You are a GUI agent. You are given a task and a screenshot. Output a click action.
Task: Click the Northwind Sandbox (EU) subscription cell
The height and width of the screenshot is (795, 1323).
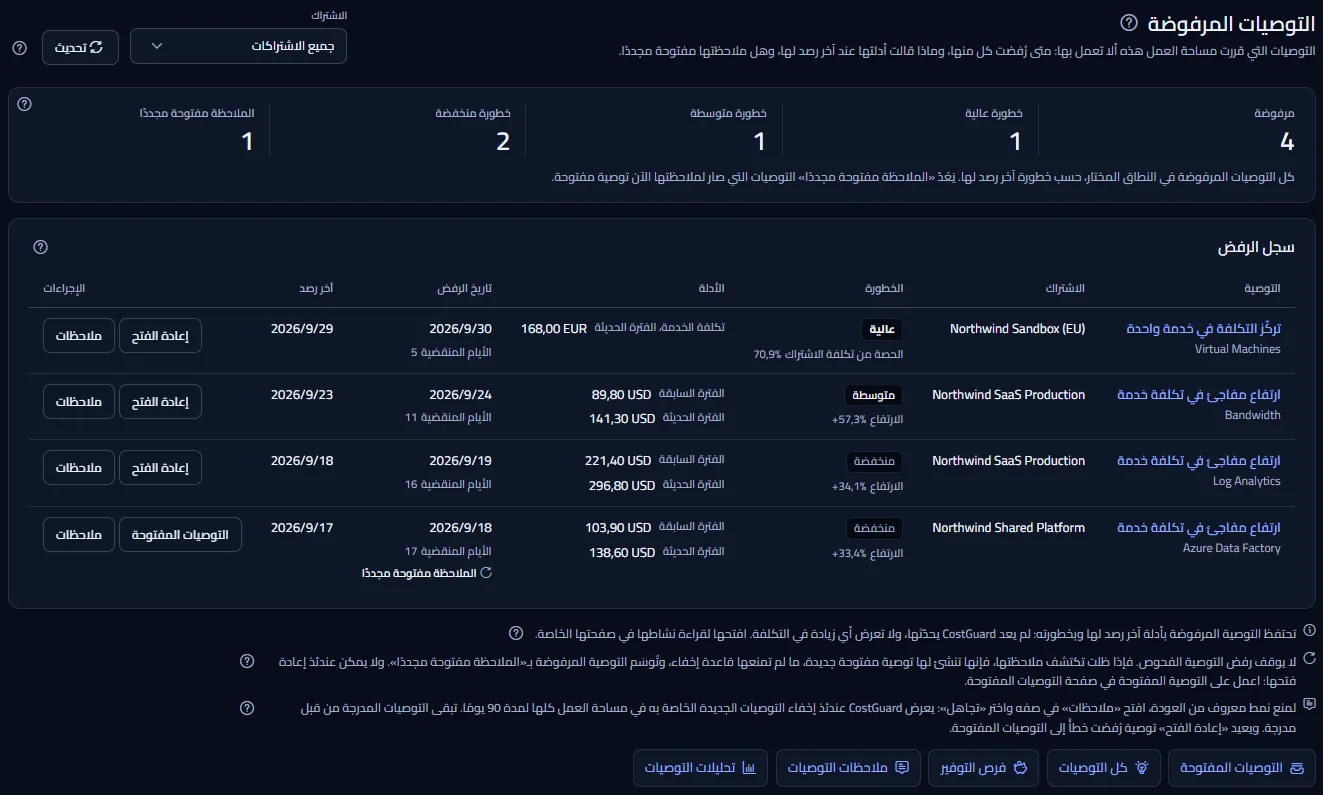pos(1017,329)
